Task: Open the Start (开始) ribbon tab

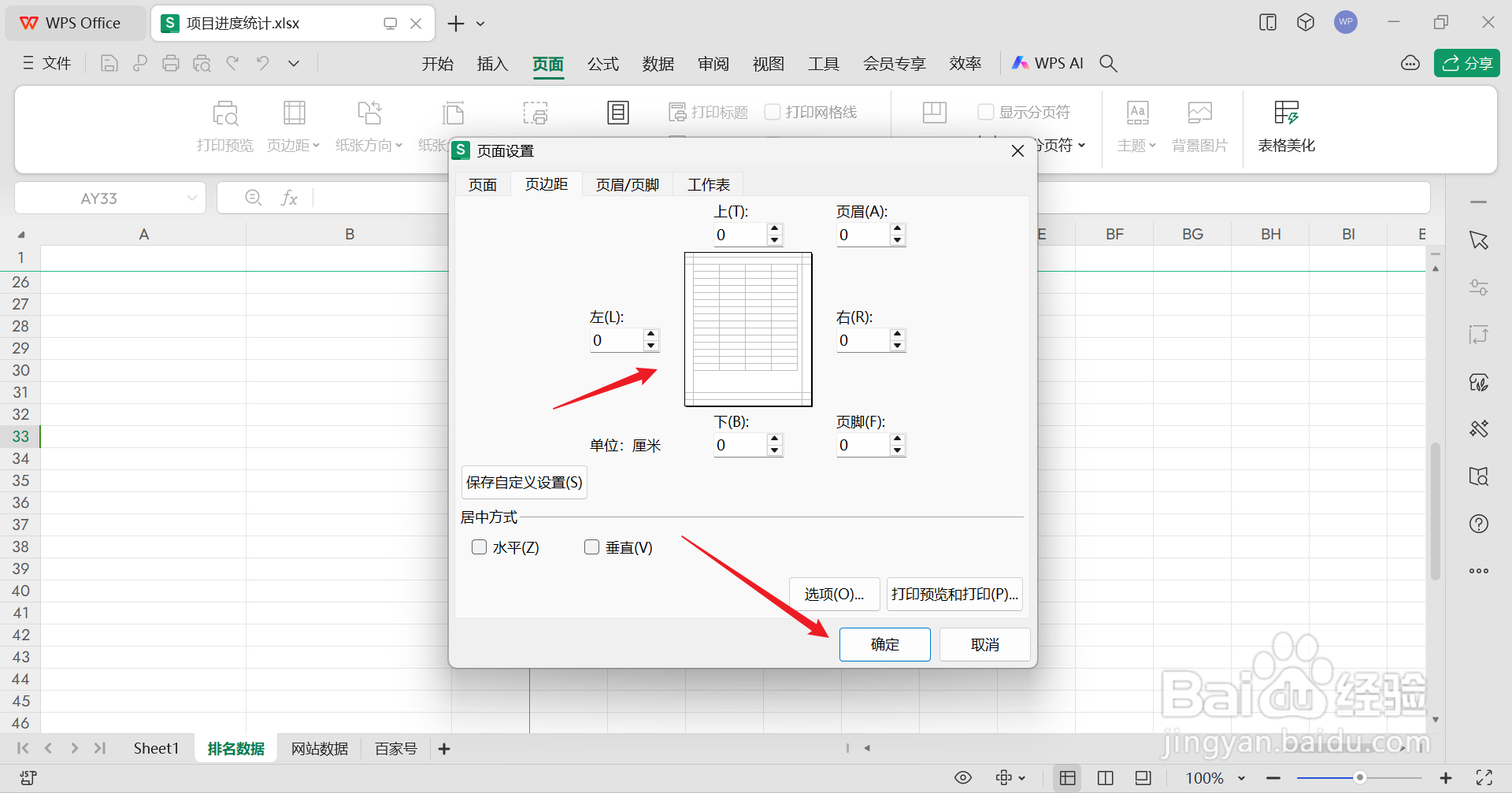Action: [x=438, y=64]
